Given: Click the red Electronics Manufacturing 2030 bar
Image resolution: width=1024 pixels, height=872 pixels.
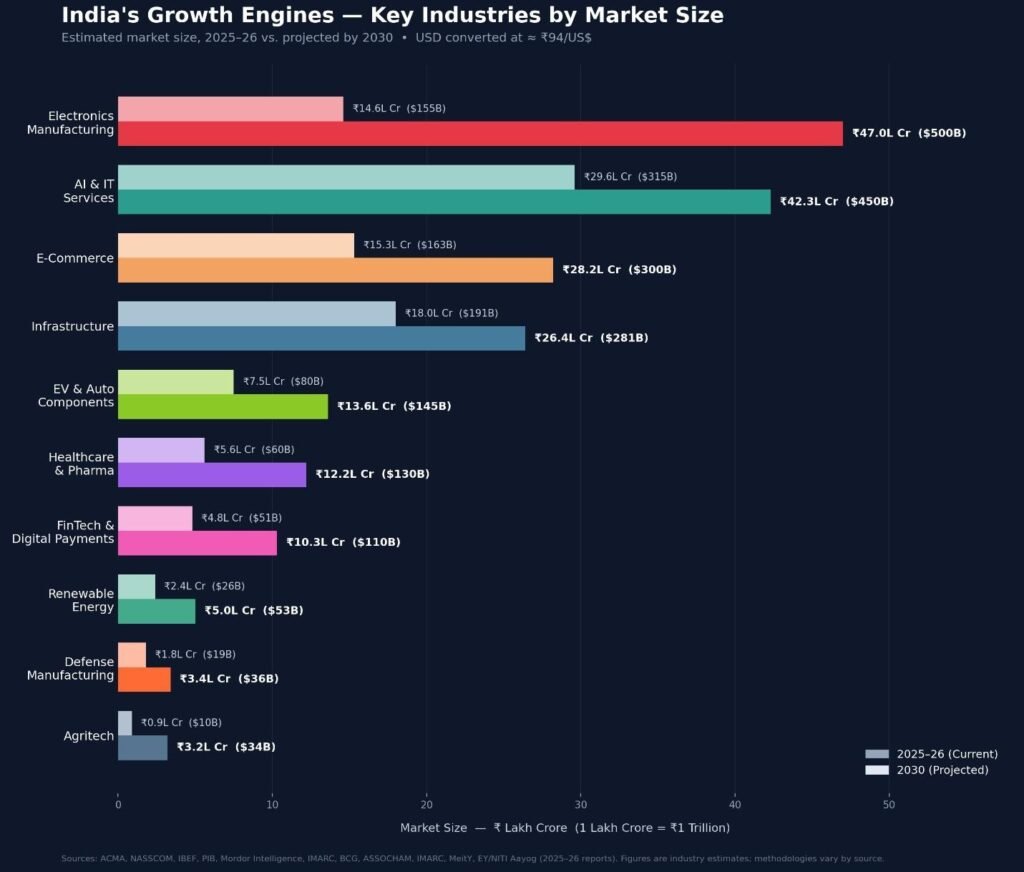Looking at the screenshot, I should [x=480, y=133].
